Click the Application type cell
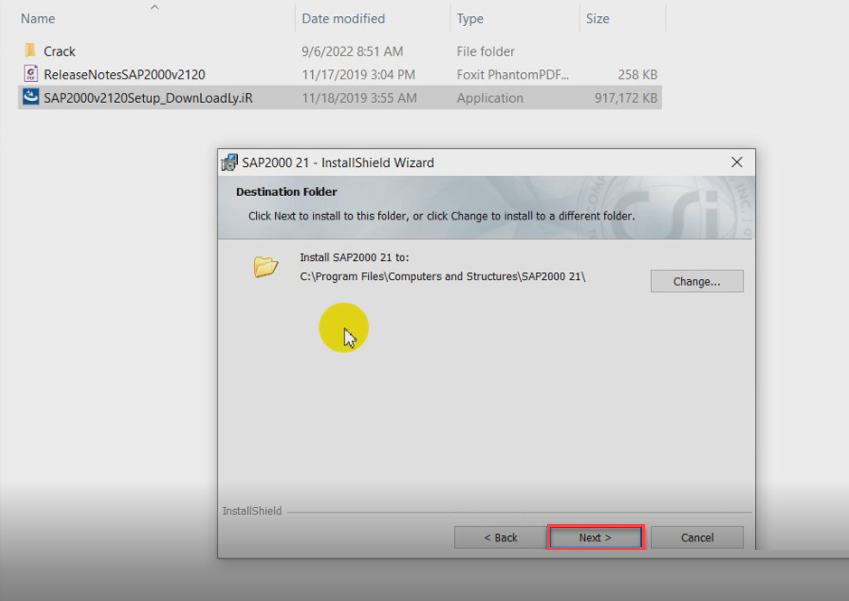This screenshot has height=601, width=849. (489, 98)
